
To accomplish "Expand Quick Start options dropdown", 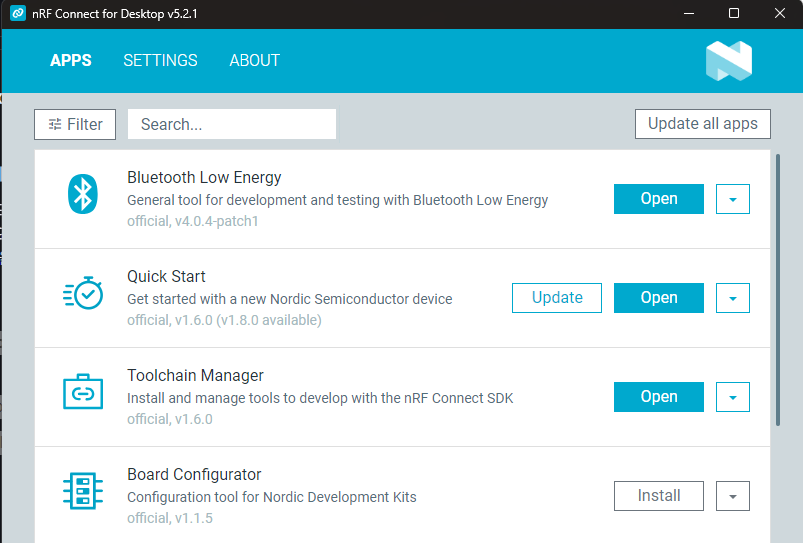I will point(733,298).
